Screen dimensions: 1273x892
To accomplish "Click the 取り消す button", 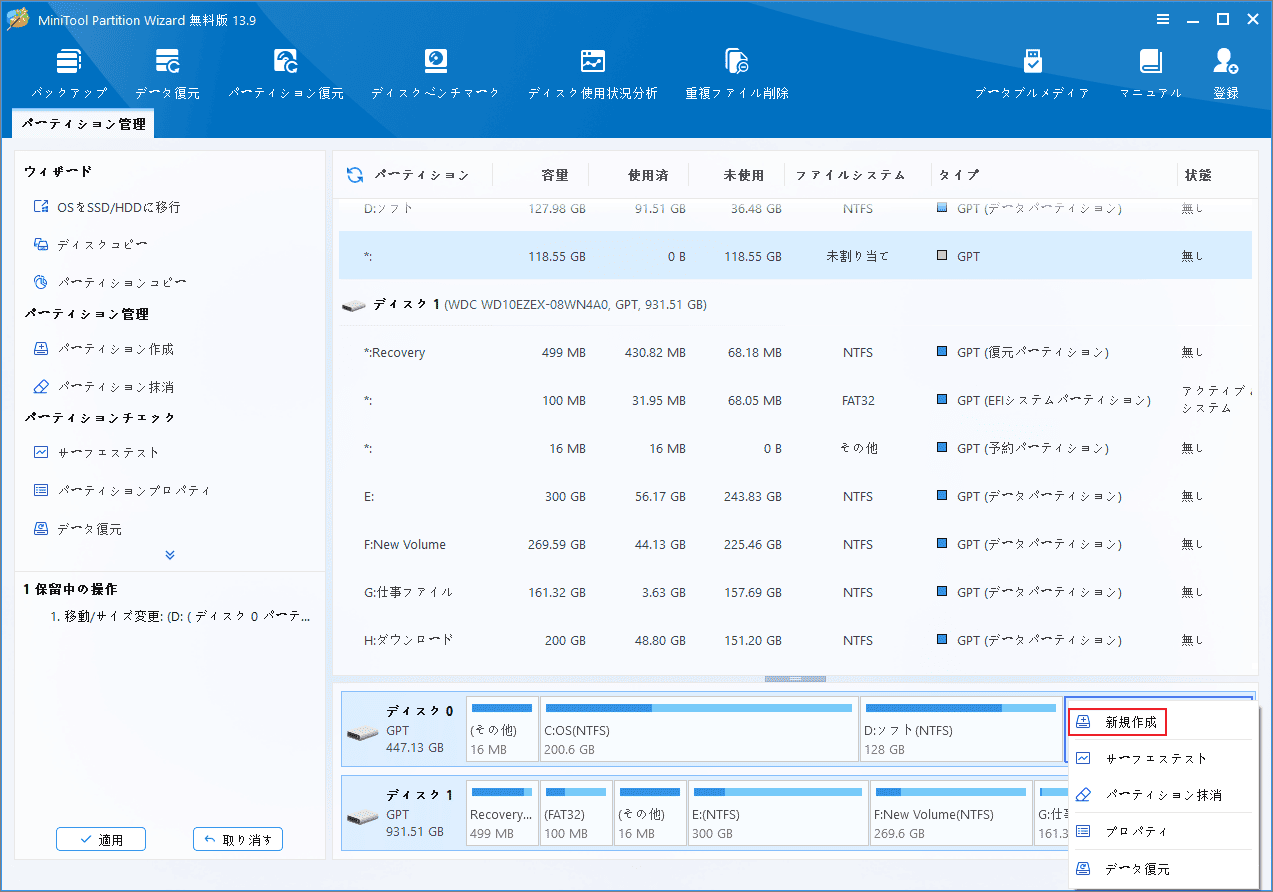I will 238,840.
